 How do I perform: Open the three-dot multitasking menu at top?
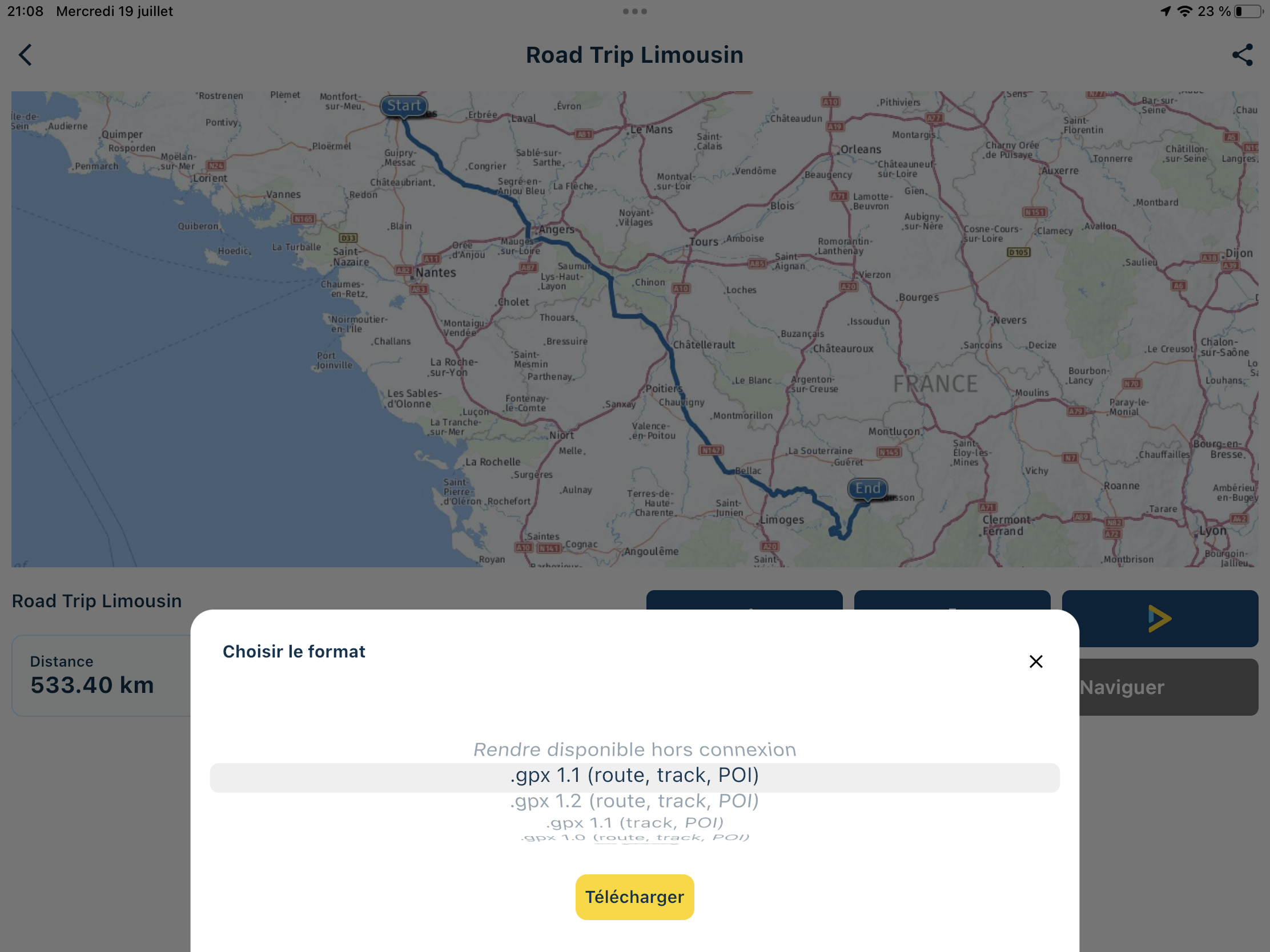tap(635, 11)
